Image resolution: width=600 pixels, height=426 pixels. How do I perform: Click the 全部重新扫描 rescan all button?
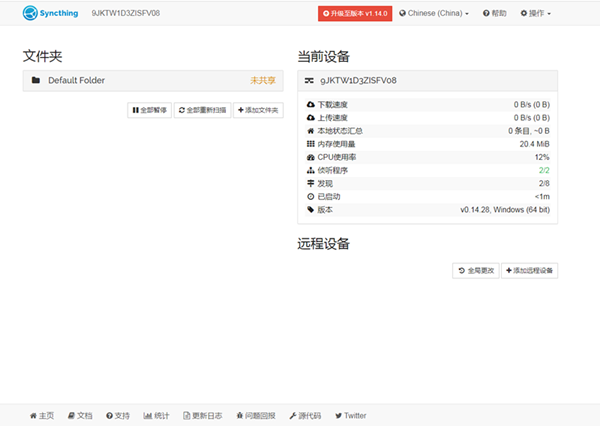(203, 110)
